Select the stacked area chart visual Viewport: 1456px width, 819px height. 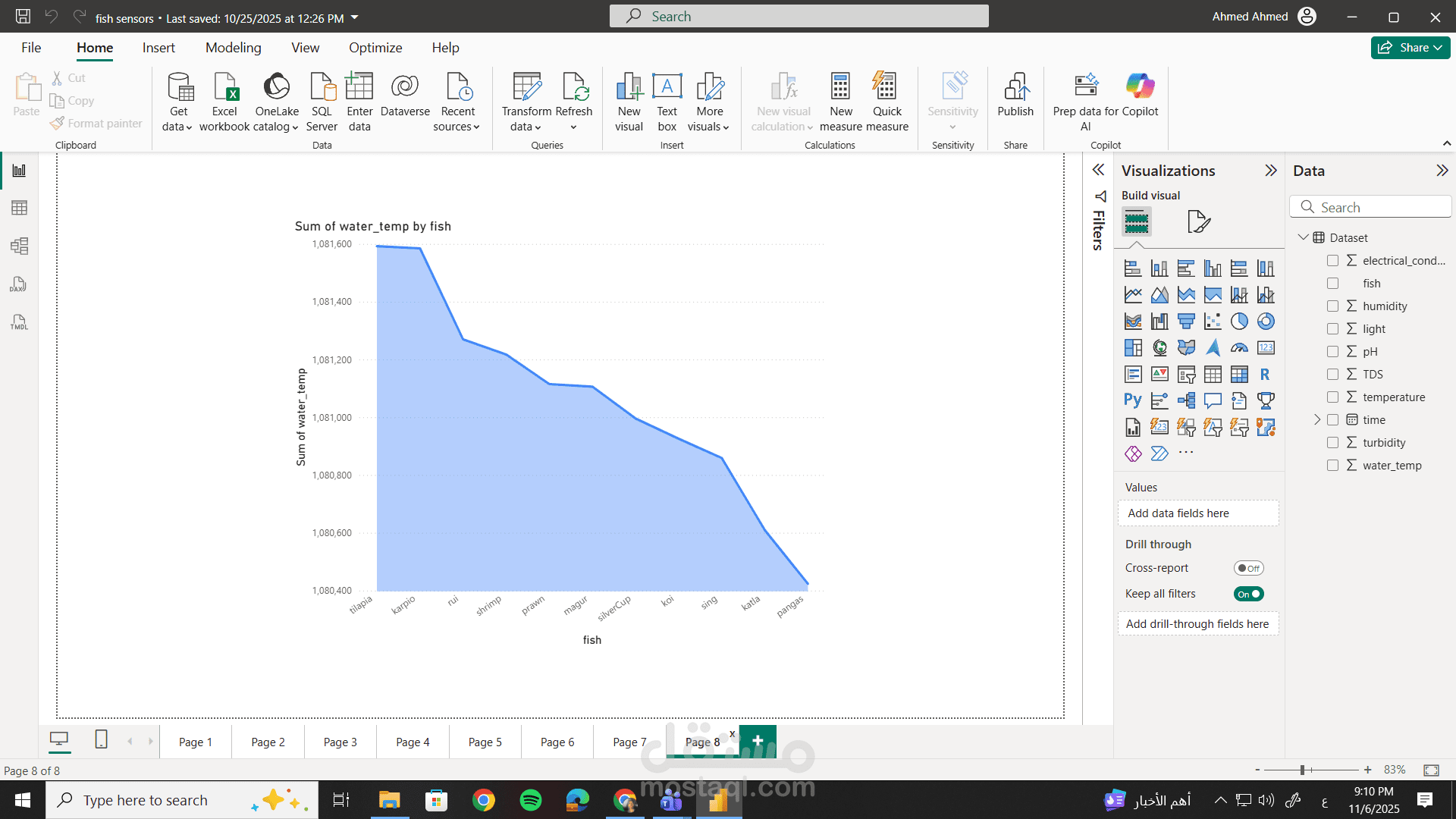(x=1187, y=294)
